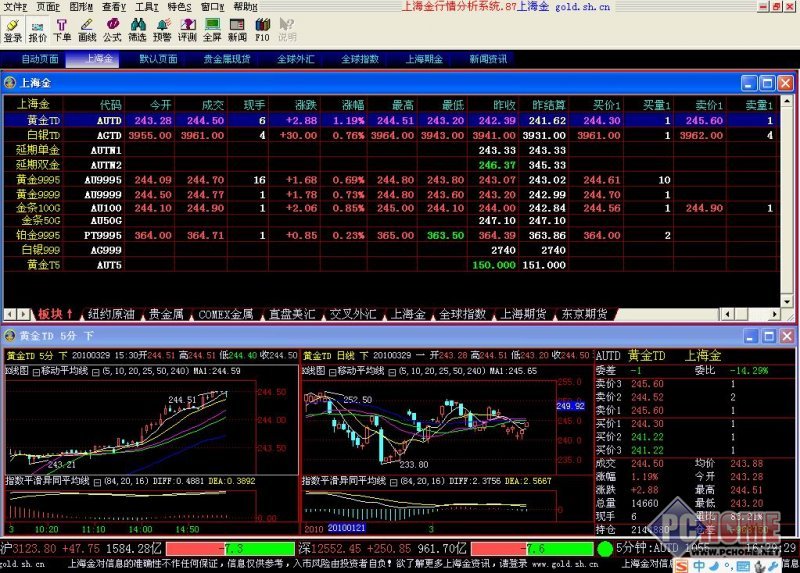The height and width of the screenshot is (573, 800).
Task: Open the 新闻 news toolbar icon
Action: 237,28
